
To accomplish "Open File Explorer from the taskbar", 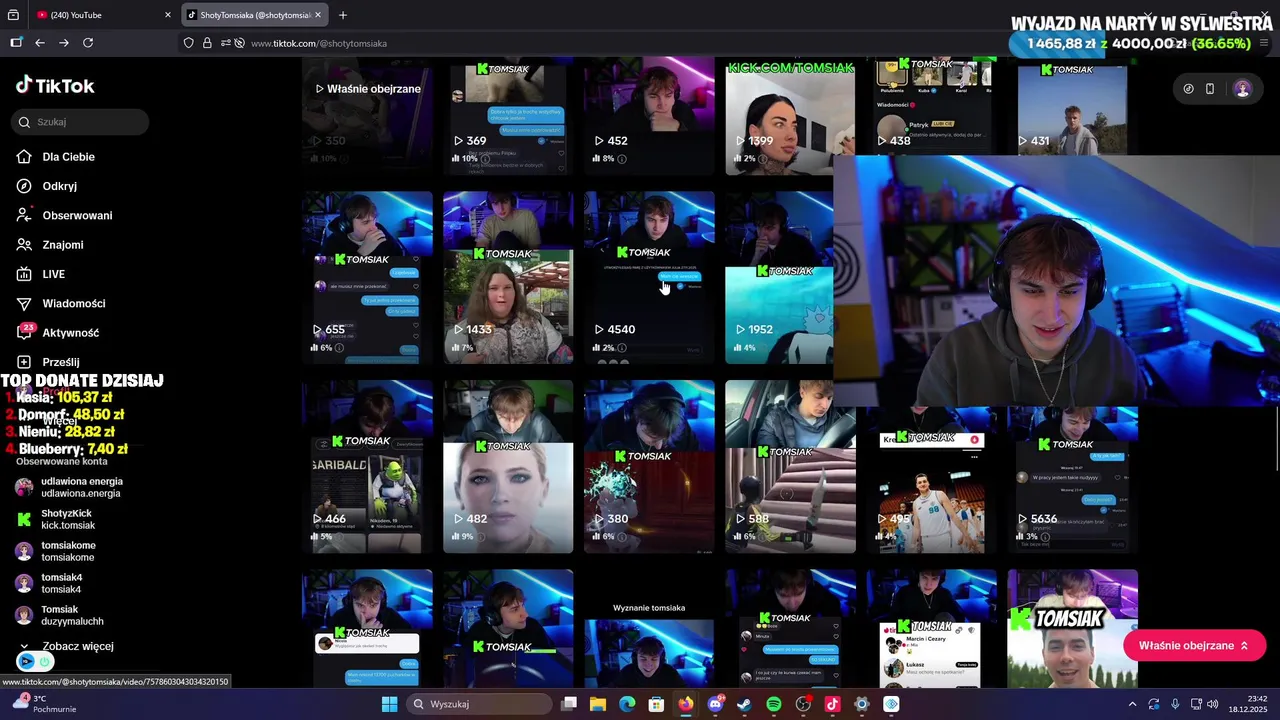I will click(598, 704).
